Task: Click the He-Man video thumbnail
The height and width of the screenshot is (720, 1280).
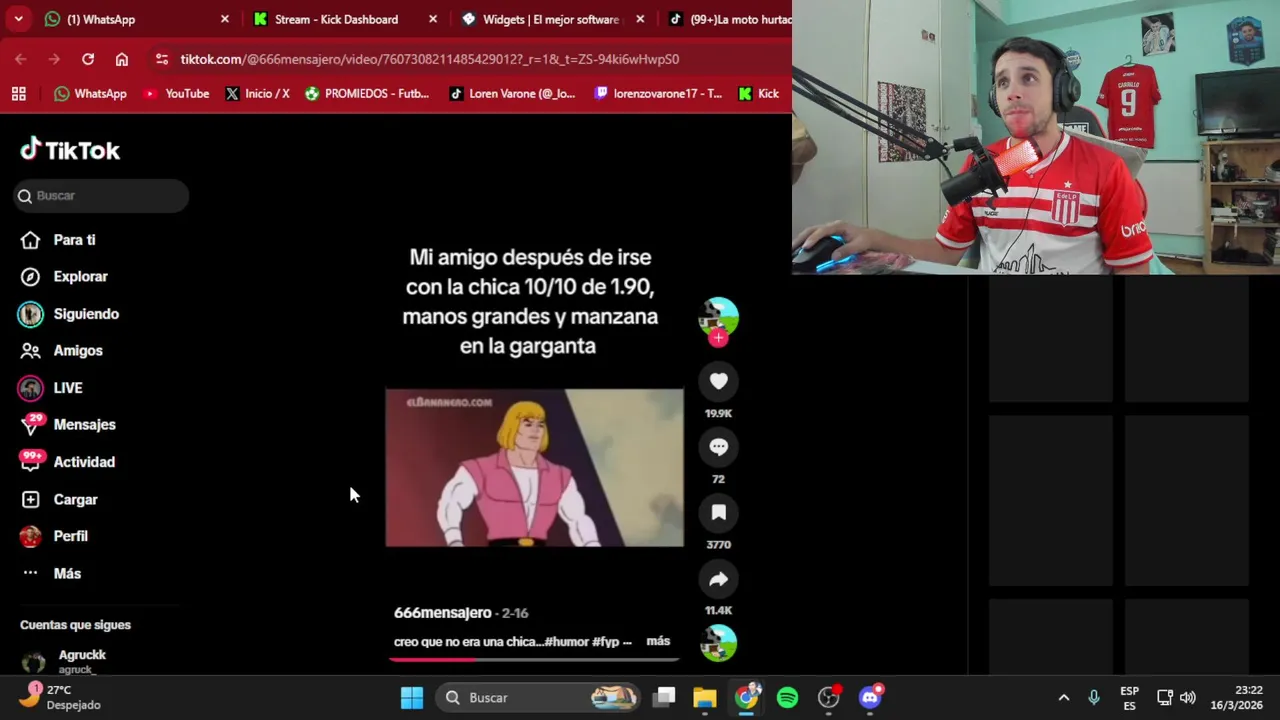Action: click(534, 468)
